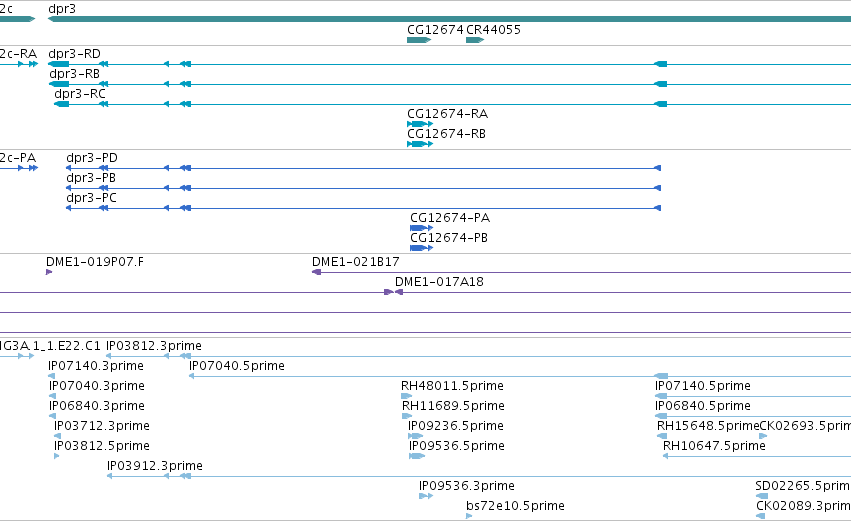Image resolution: width=851 pixels, height=521 pixels.
Task: Select the CG12674-PA label
Action: [450, 218]
